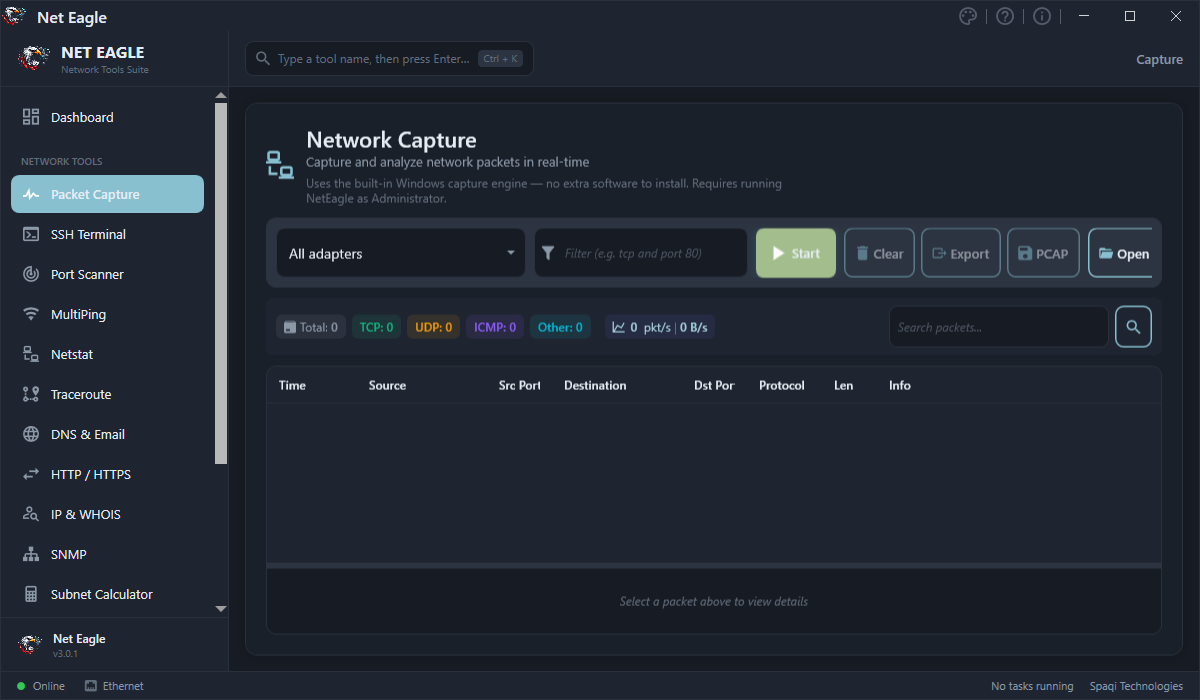The width and height of the screenshot is (1200, 700).
Task: Open SSH Terminal tool
Action: [107, 234]
